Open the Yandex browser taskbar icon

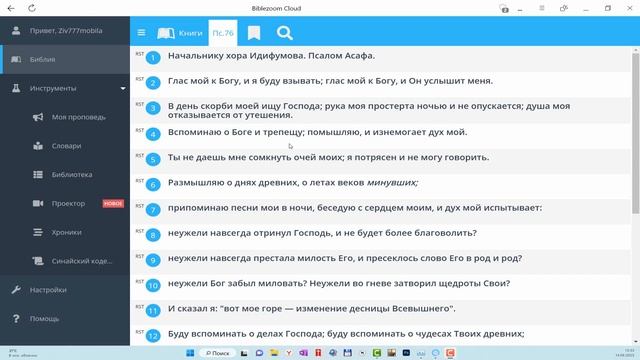pos(289,353)
